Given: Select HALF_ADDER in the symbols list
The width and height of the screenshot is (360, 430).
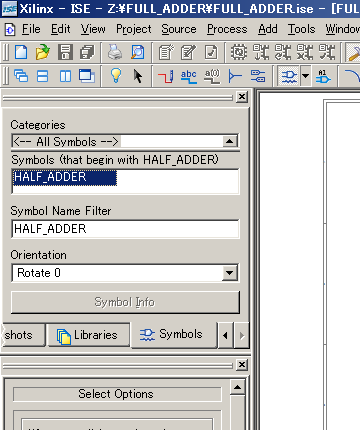Looking at the screenshot, I should coord(64,177).
